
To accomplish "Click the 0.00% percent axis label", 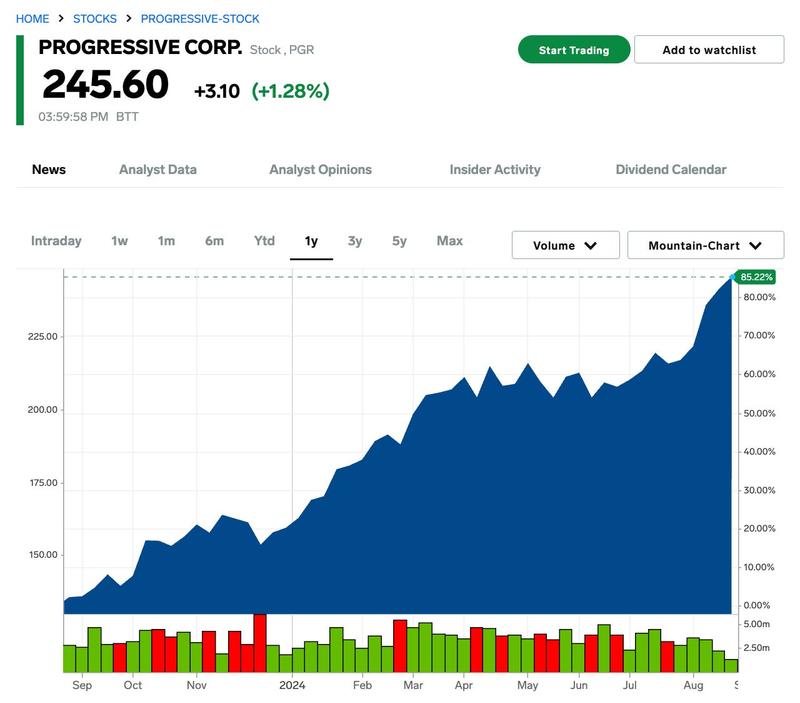I will click(x=757, y=606).
